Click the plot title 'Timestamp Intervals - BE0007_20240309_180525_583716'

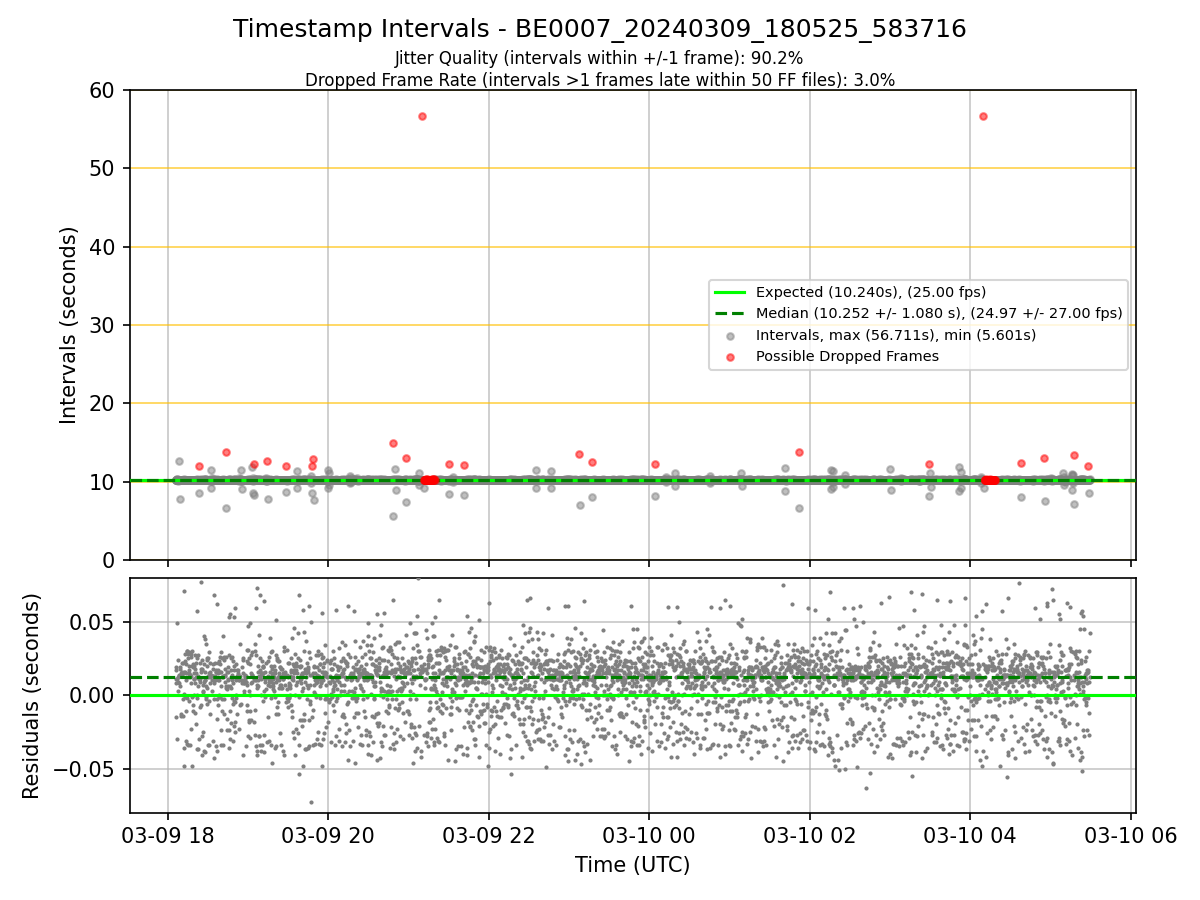tap(600, 29)
